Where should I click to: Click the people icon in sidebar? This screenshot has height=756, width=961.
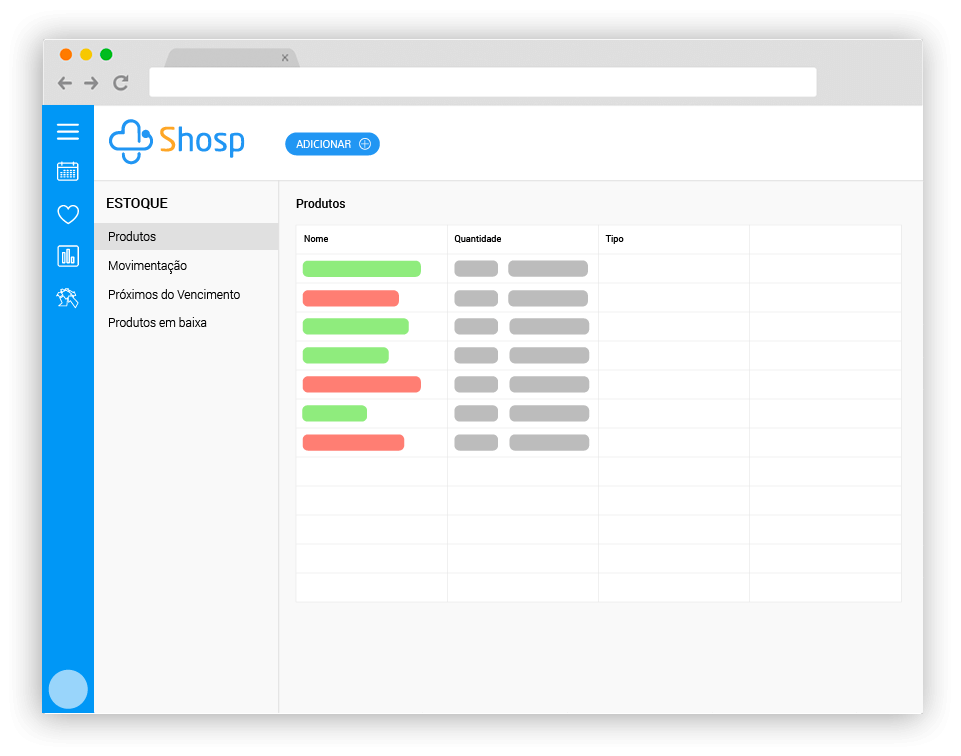click(x=67, y=298)
